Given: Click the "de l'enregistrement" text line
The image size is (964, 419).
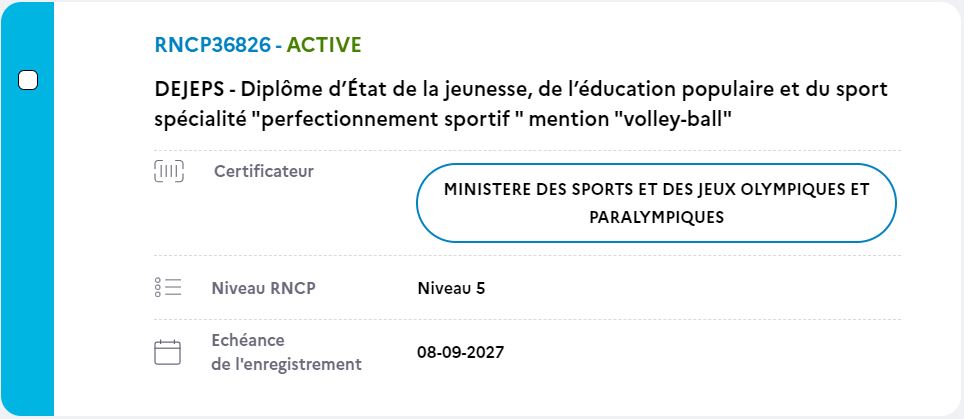Looking at the screenshot, I should [286, 364].
